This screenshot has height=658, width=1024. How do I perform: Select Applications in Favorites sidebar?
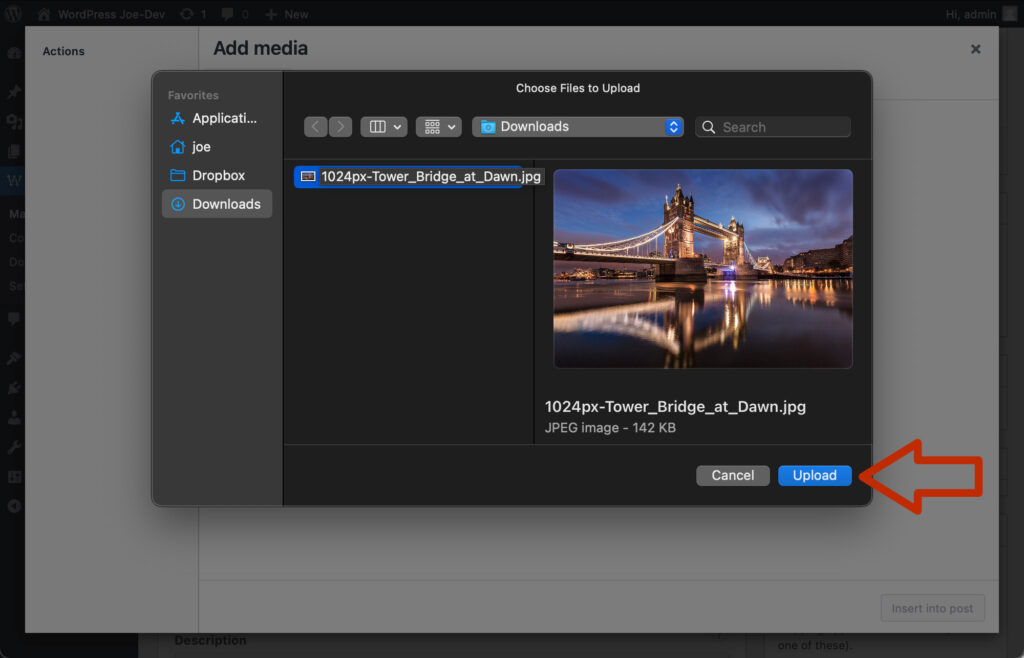216,118
